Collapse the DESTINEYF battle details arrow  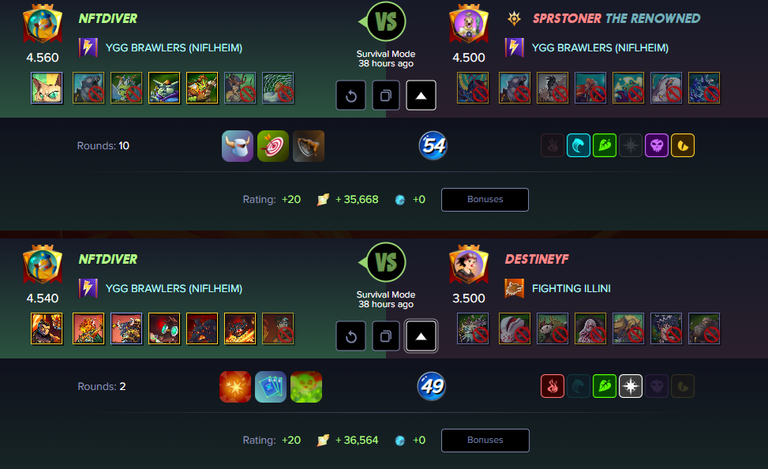tap(421, 336)
